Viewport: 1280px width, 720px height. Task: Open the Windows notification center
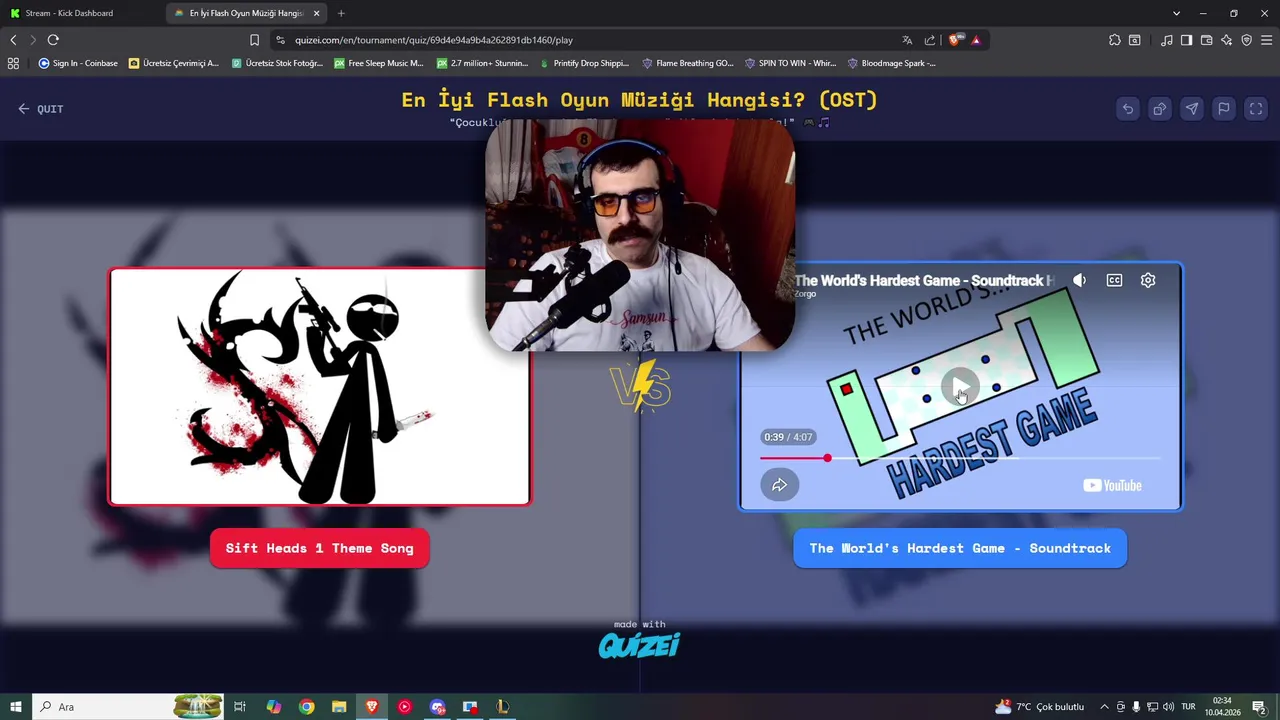coord(1259,707)
